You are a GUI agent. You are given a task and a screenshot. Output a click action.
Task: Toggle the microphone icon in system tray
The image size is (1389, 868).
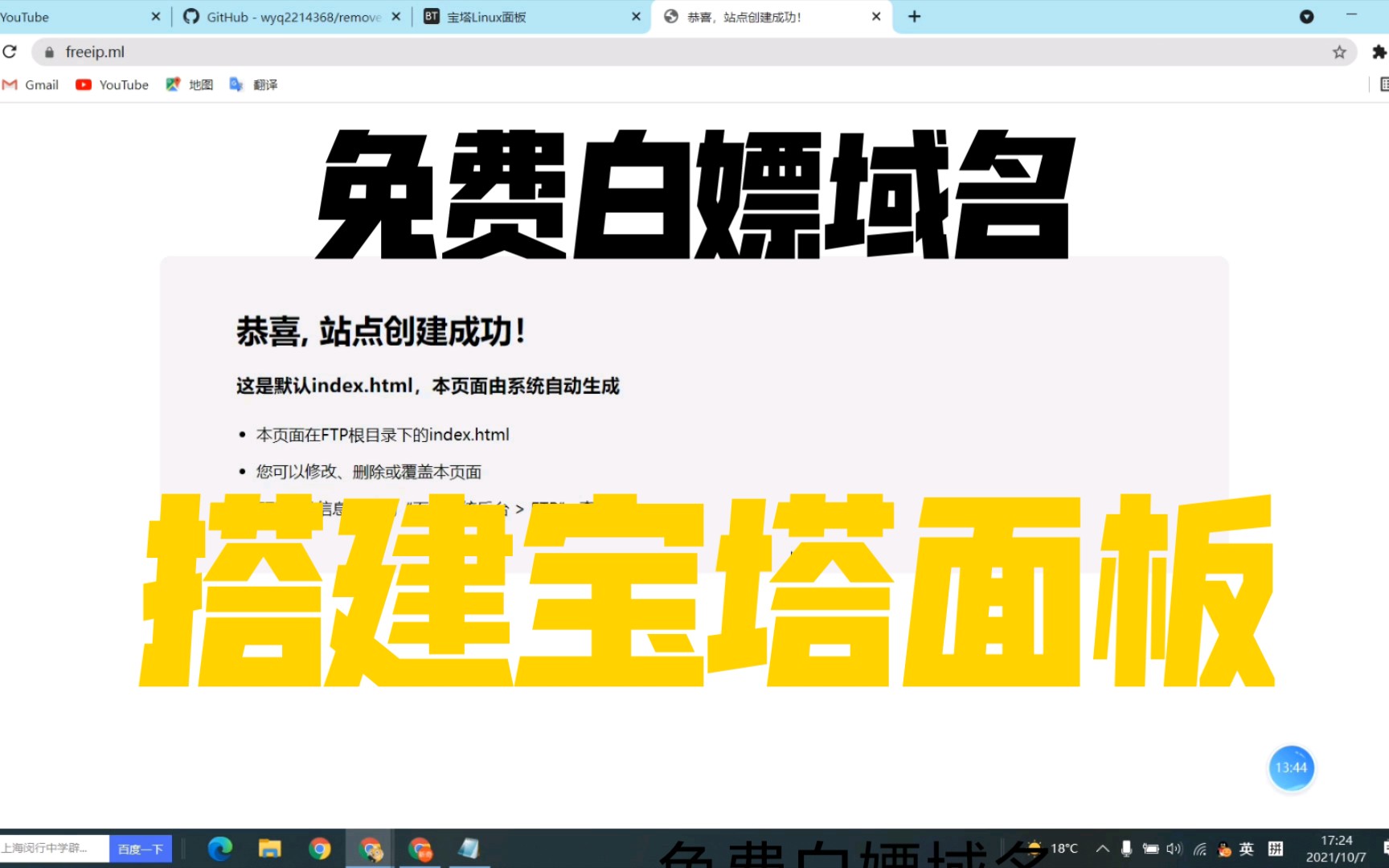[x=1126, y=849]
